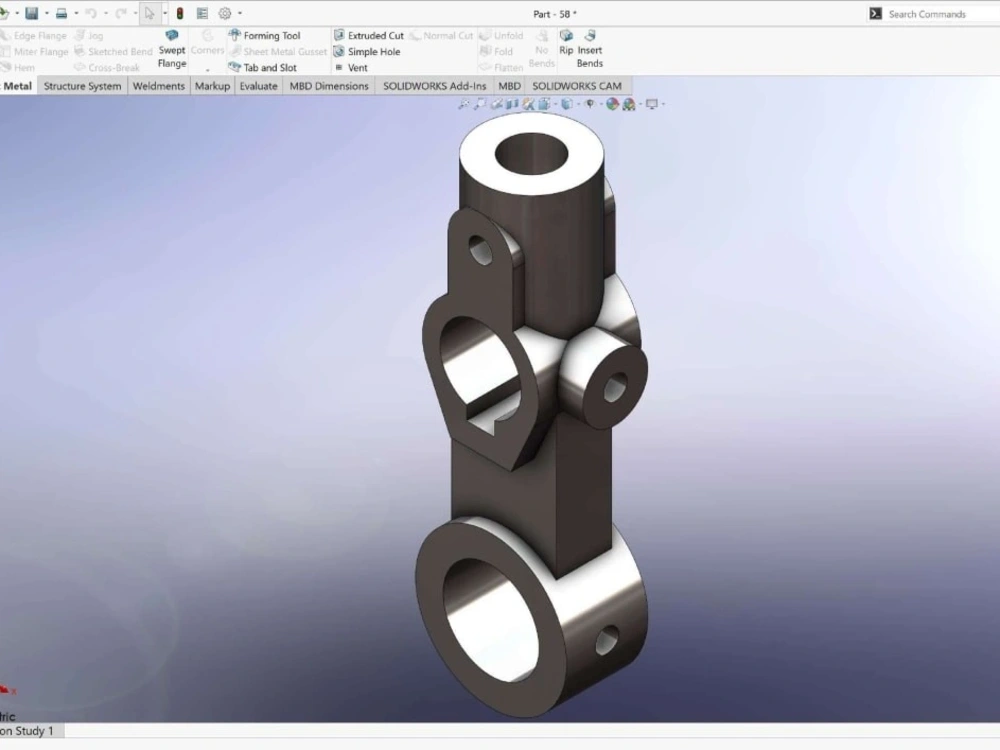Image resolution: width=1000 pixels, height=750 pixels.
Task: Open the Evaluate tab
Action: pyautogui.click(x=258, y=85)
